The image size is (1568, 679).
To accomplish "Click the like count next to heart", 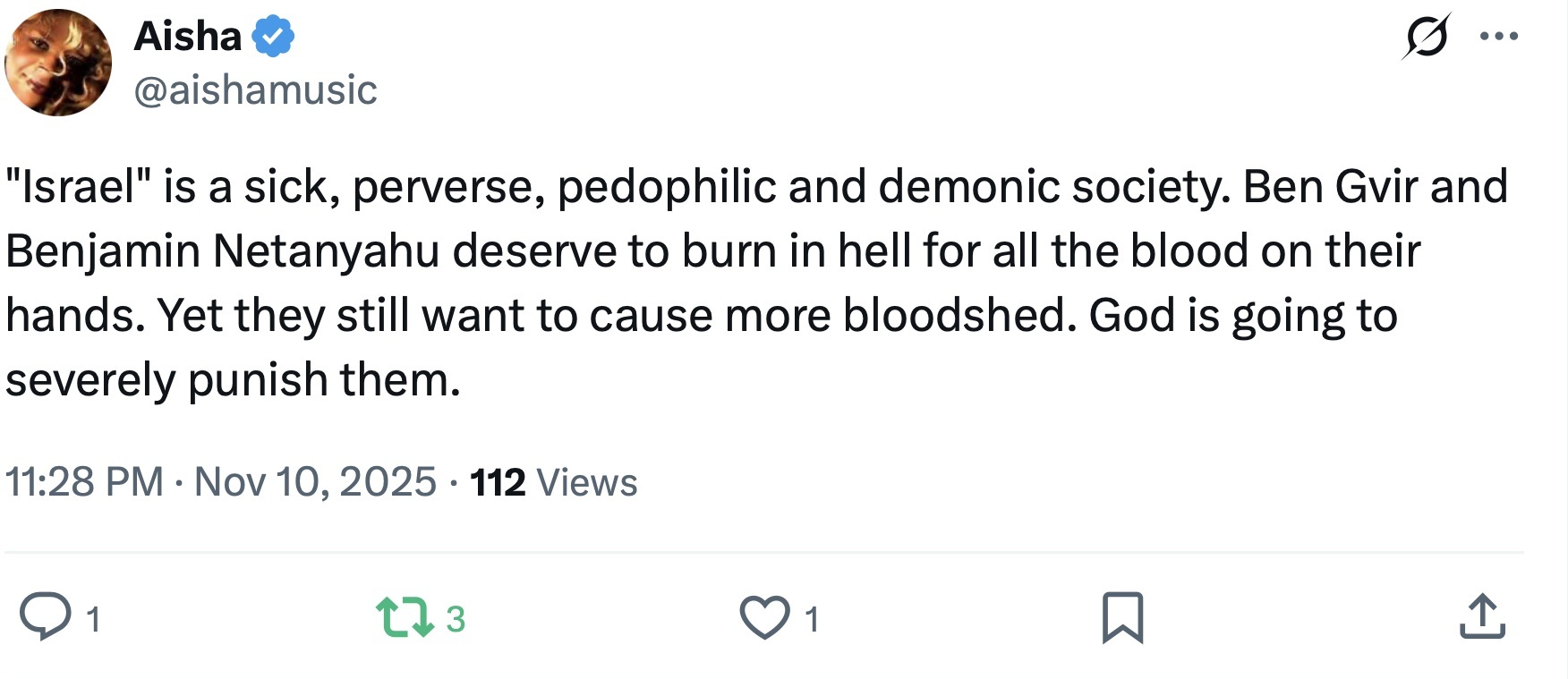I will tap(812, 619).
